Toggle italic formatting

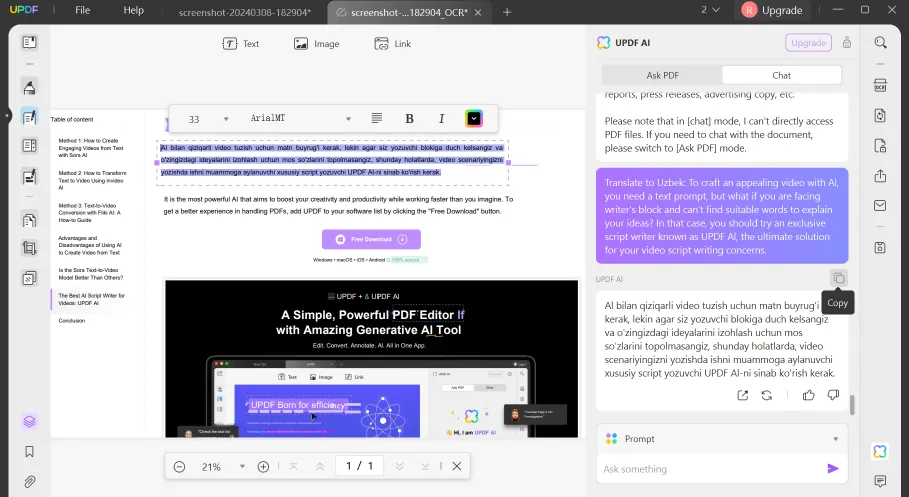[441, 118]
